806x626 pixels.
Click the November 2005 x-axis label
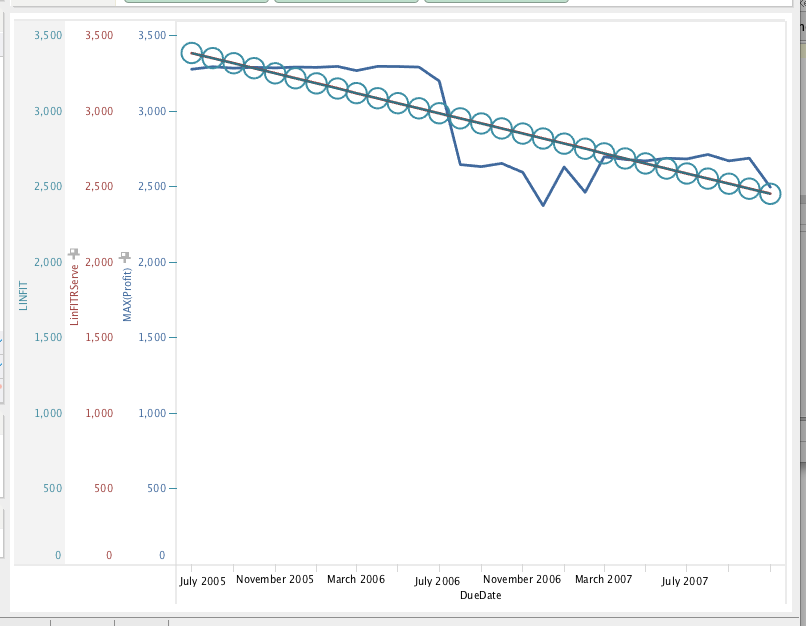[274, 579]
